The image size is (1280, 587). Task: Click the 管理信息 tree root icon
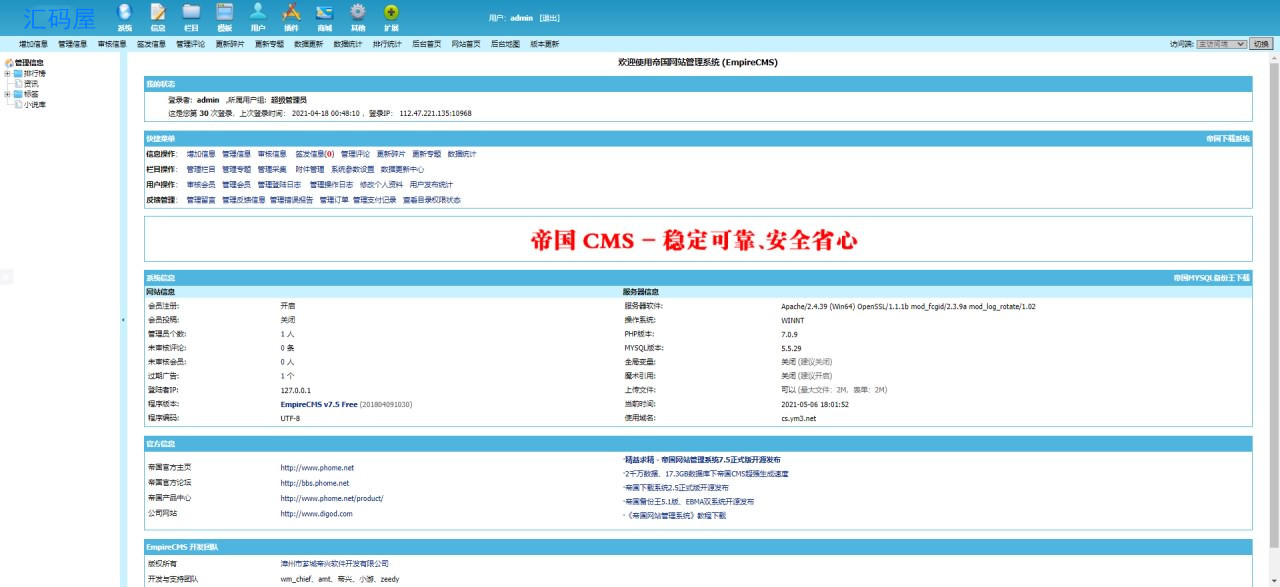[9, 63]
